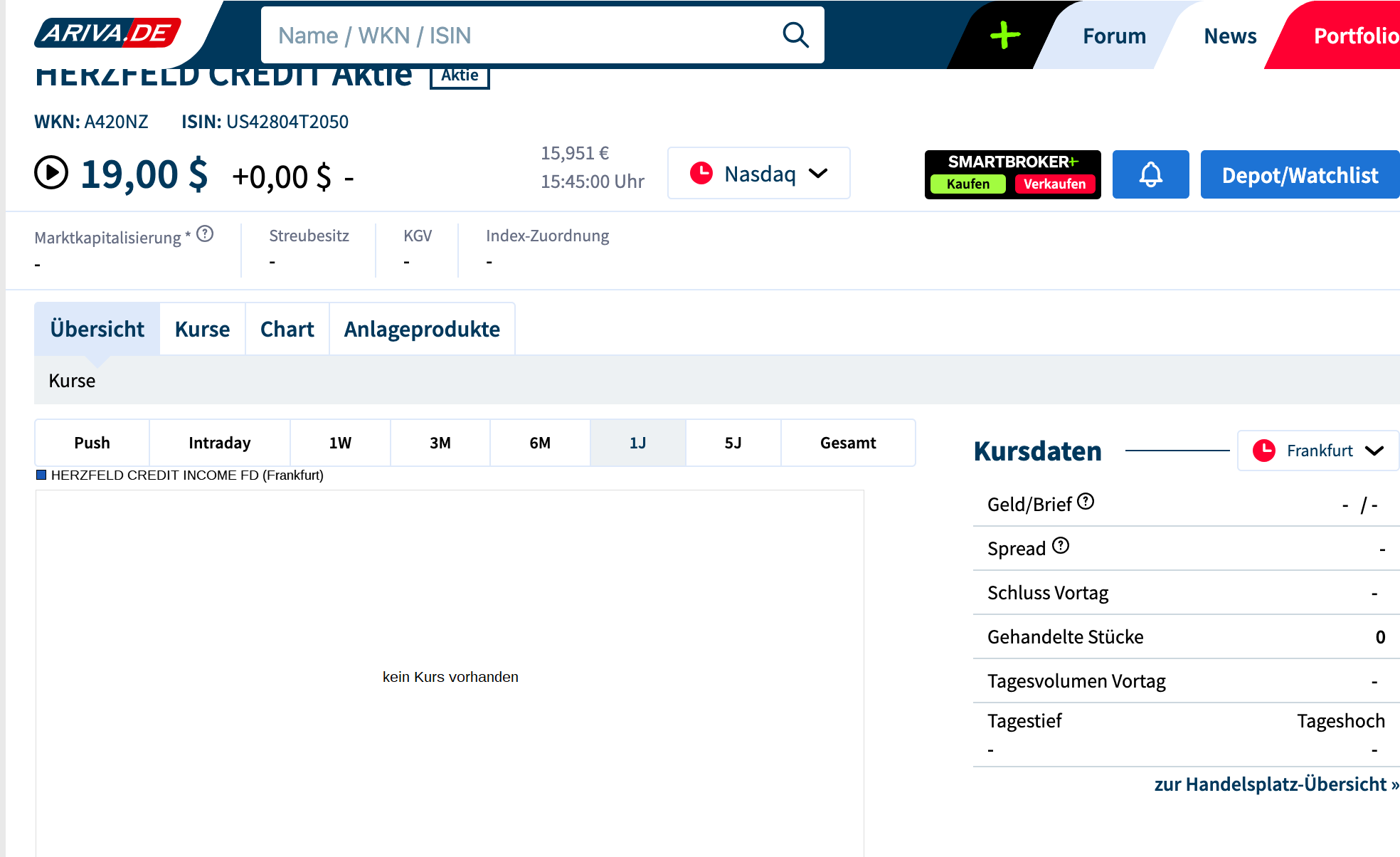Click the play button beside the price

(51, 173)
